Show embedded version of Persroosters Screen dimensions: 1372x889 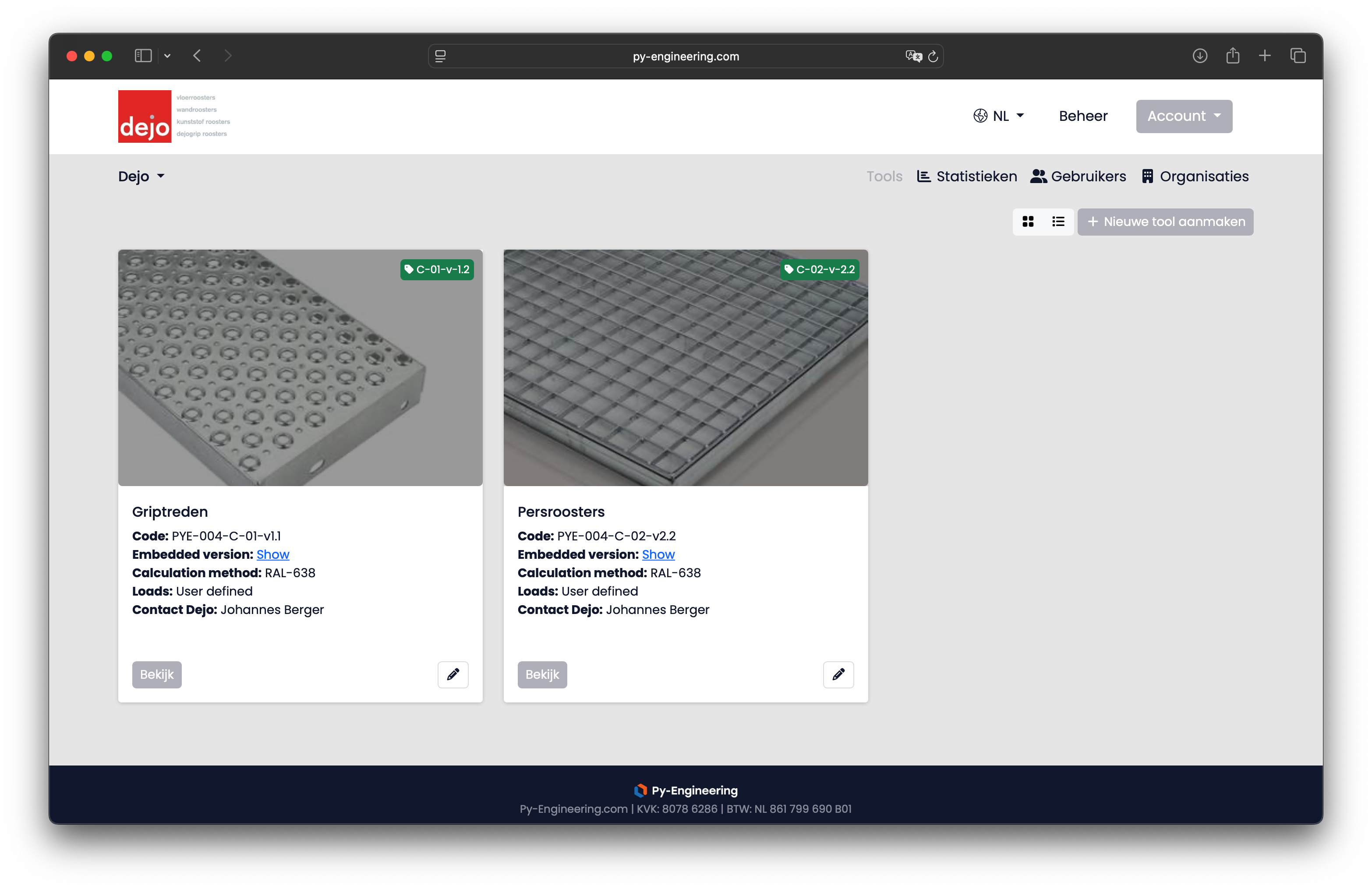658,554
